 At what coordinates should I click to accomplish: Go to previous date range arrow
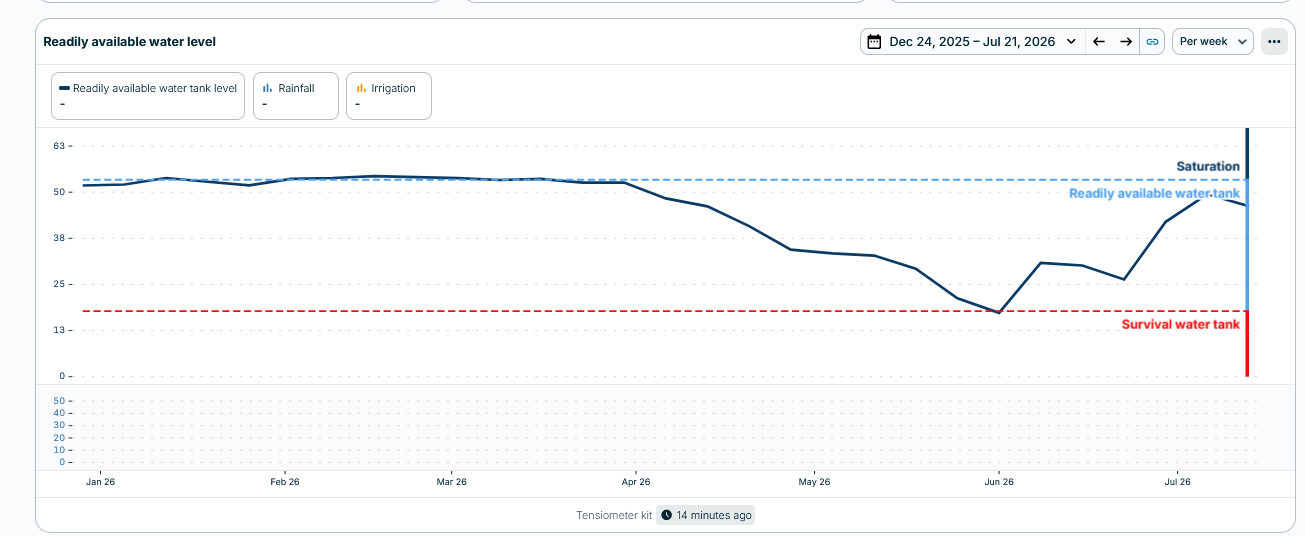[1099, 42]
